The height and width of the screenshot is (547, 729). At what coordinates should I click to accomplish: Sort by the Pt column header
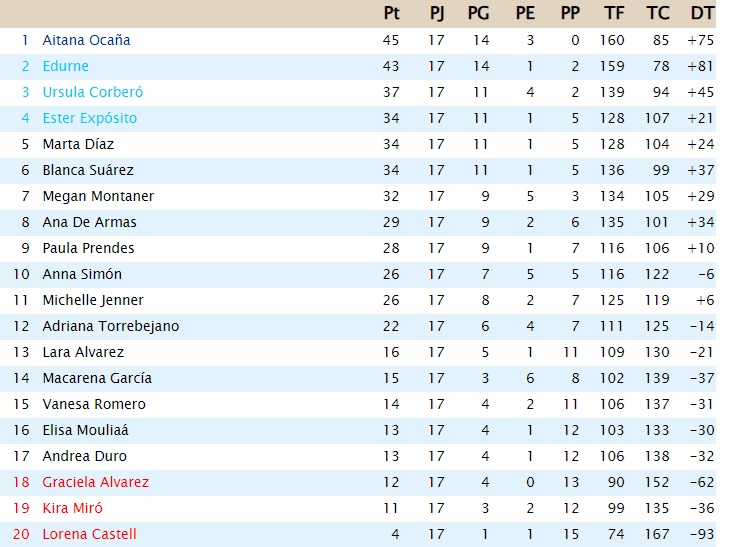[x=391, y=13]
